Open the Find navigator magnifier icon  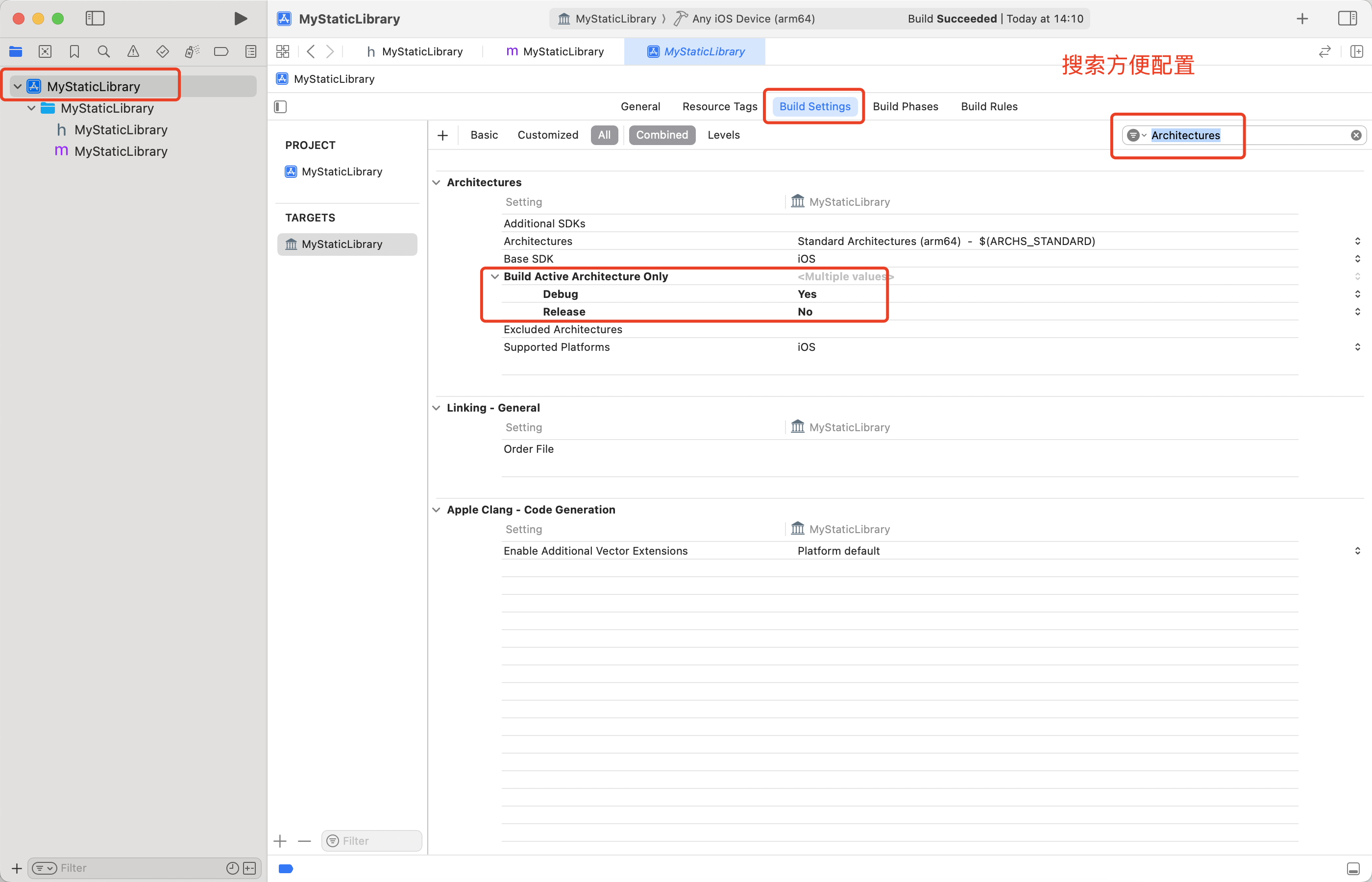tap(104, 51)
